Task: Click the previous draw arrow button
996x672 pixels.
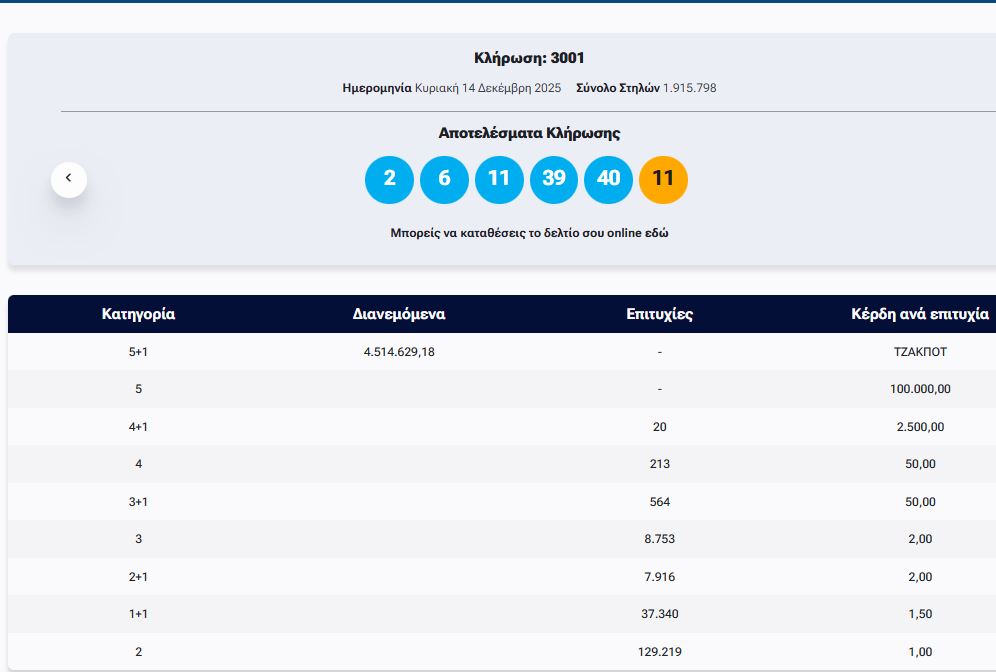Action: coord(69,179)
